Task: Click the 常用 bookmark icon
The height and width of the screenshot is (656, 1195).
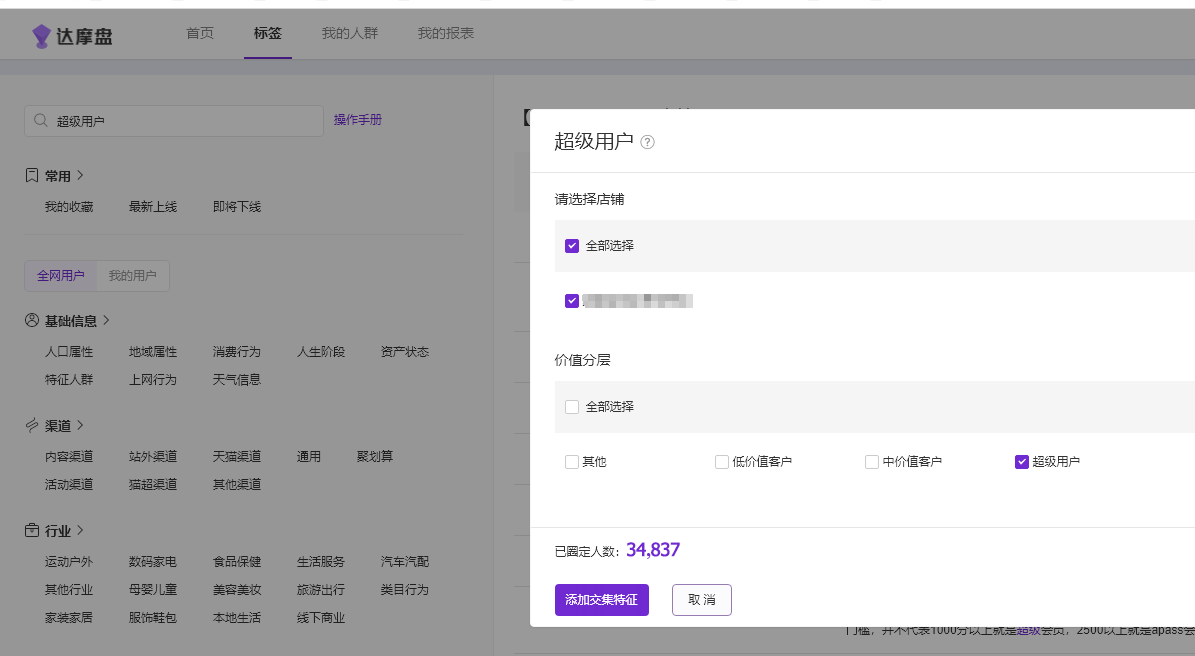Action: tap(32, 175)
